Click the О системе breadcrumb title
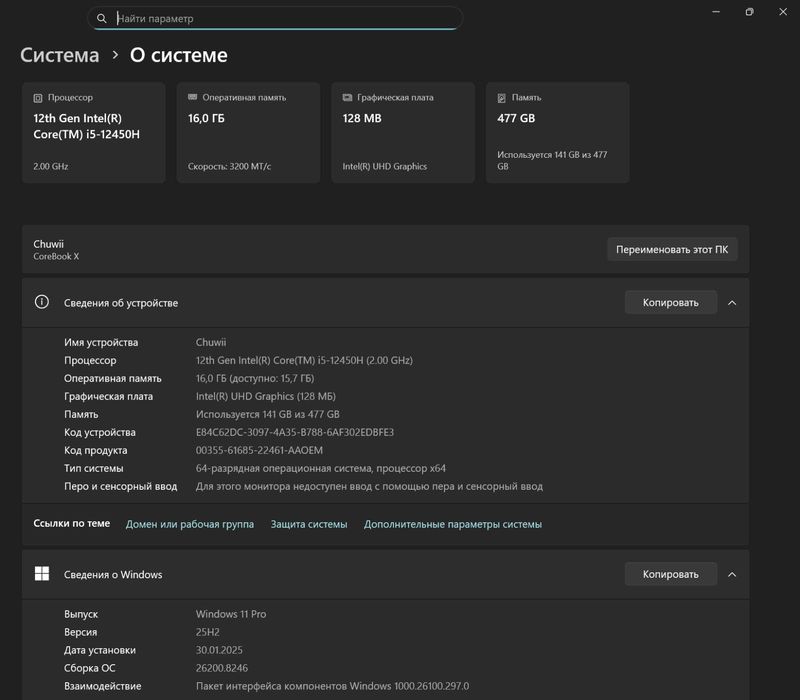Image resolution: width=800 pixels, height=700 pixels. coord(179,55)
